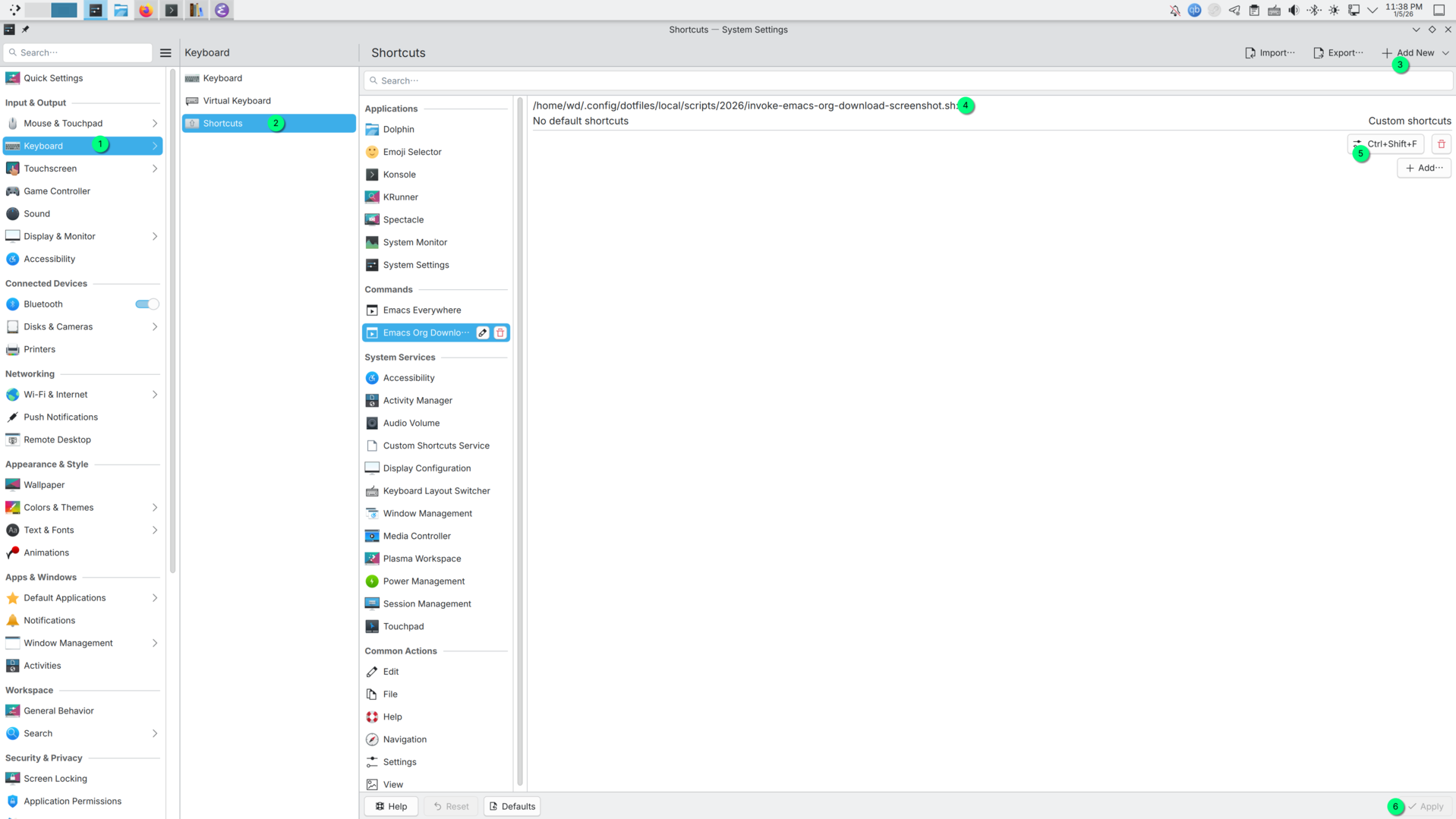Viewport: 1456px width, 819px height.
Task: Open Quick Settings in the sidebar
Action: (53, 78)
